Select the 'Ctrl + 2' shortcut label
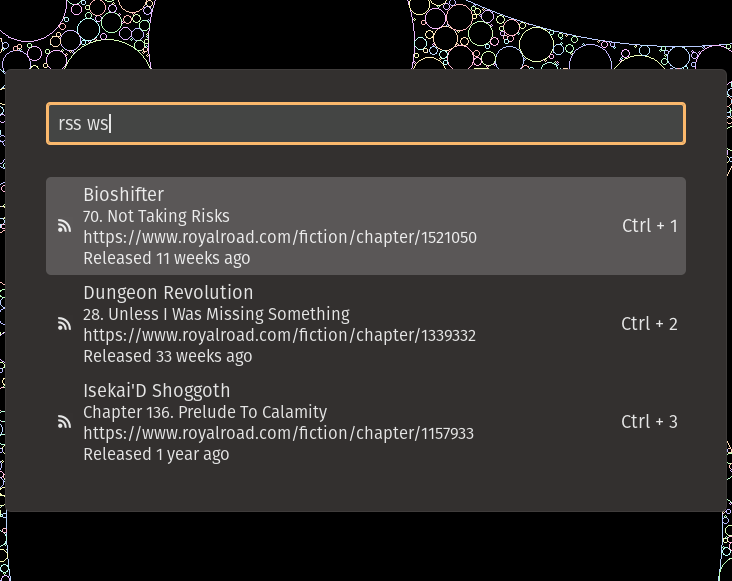This screenshot has height=581, width=732. point(649,324)
